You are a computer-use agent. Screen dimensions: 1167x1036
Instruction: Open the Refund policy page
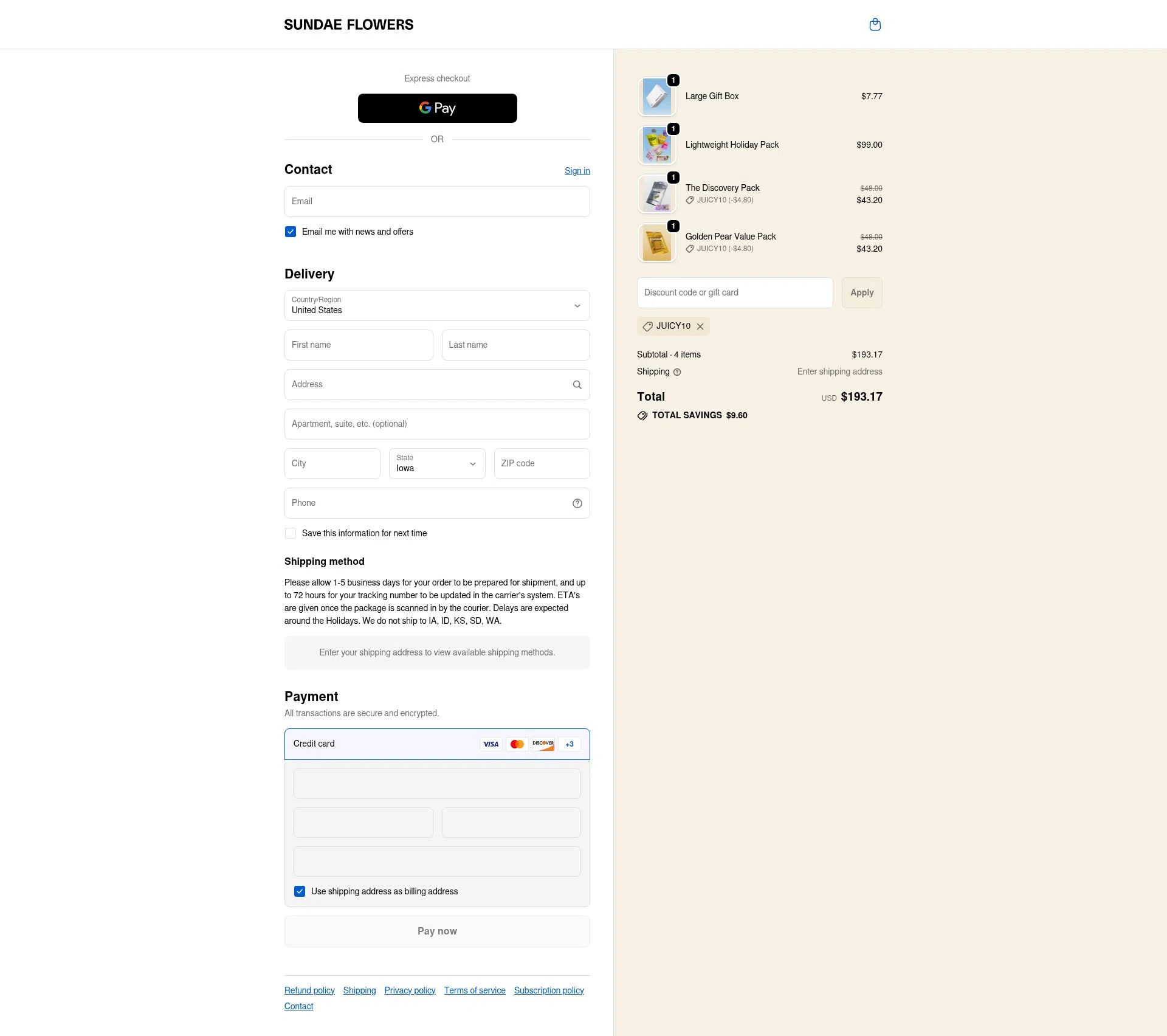click(x=309, y=990)
